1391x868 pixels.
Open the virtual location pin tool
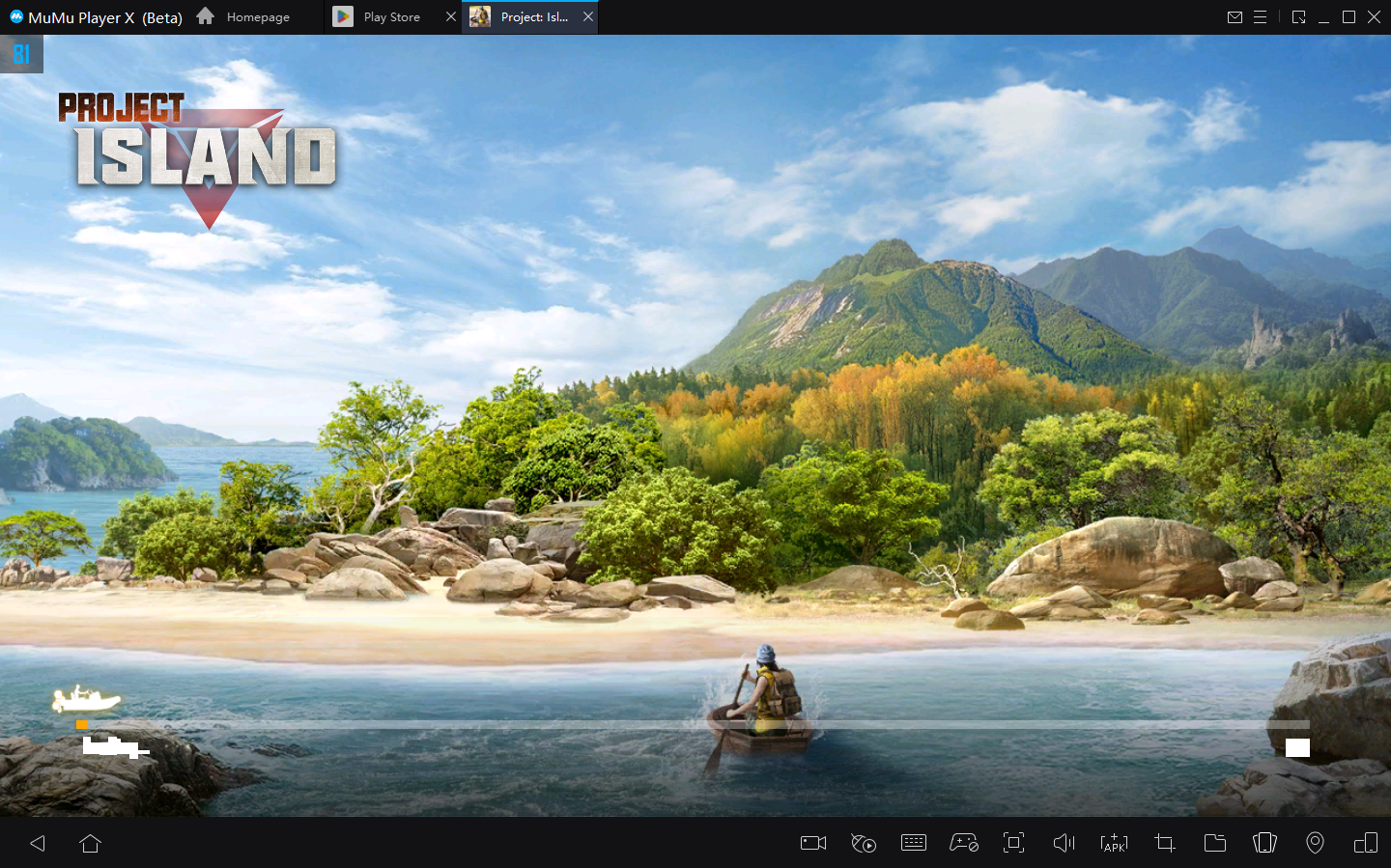[x=1315, y=843]
